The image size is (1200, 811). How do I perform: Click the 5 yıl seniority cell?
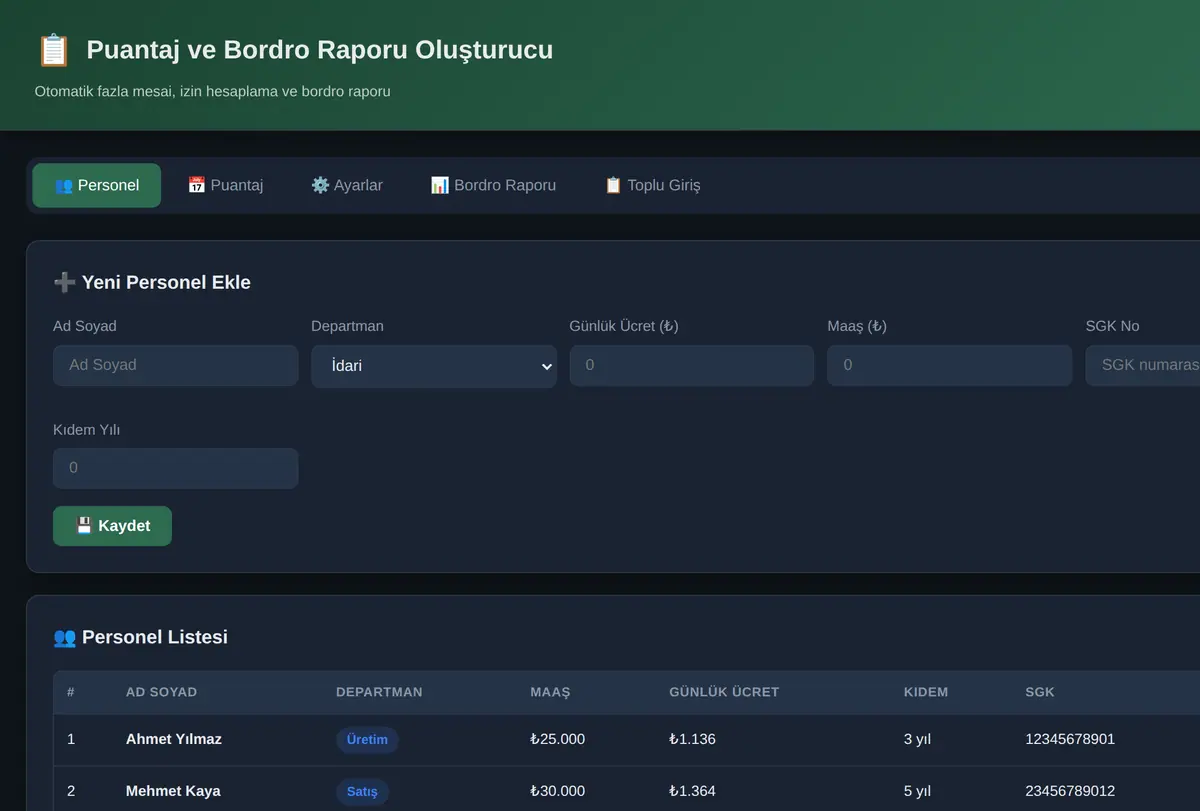917,791
